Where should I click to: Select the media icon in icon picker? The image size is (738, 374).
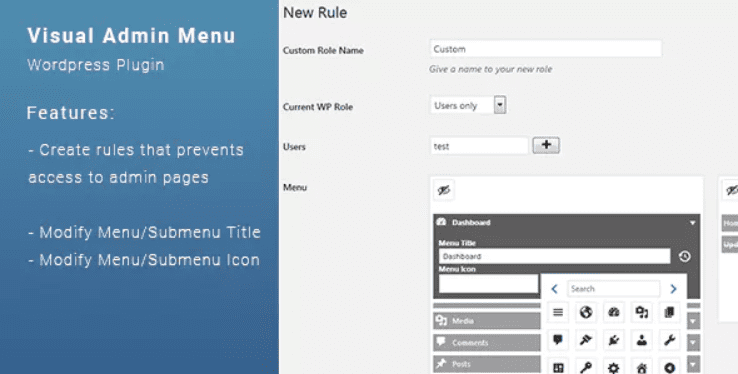pos(642,312)
